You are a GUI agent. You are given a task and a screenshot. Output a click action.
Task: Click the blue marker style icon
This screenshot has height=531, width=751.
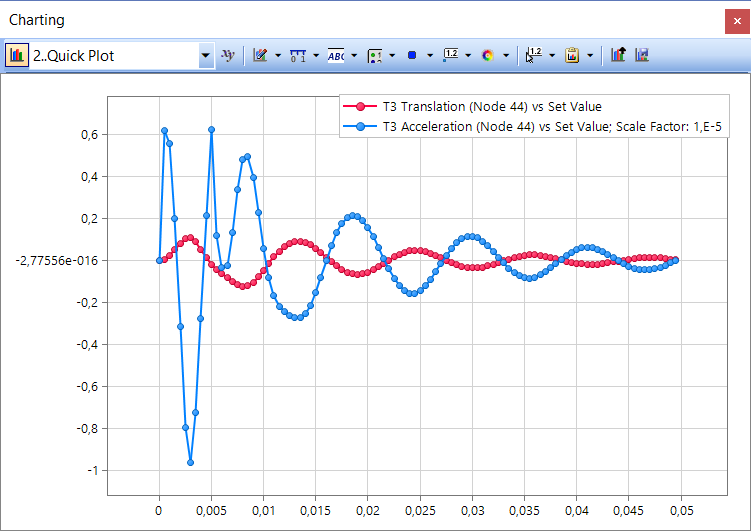pos(411,56)
